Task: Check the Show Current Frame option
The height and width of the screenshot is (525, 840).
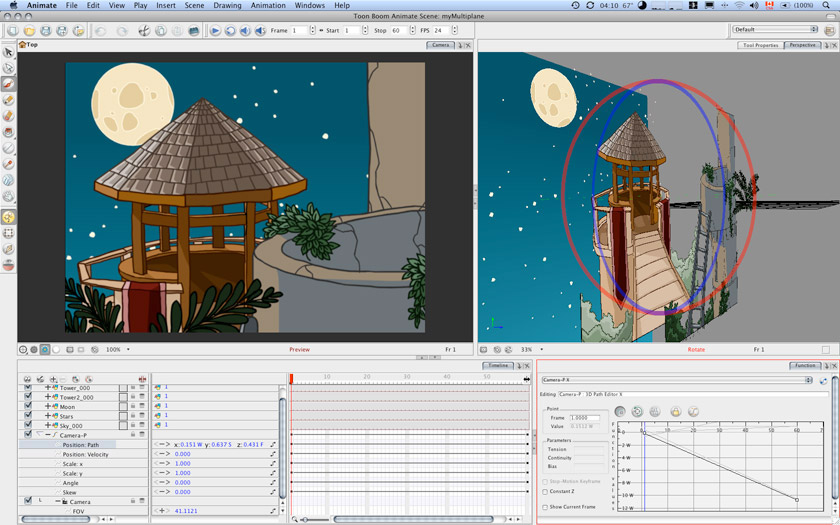Action: tap(545, 507)
